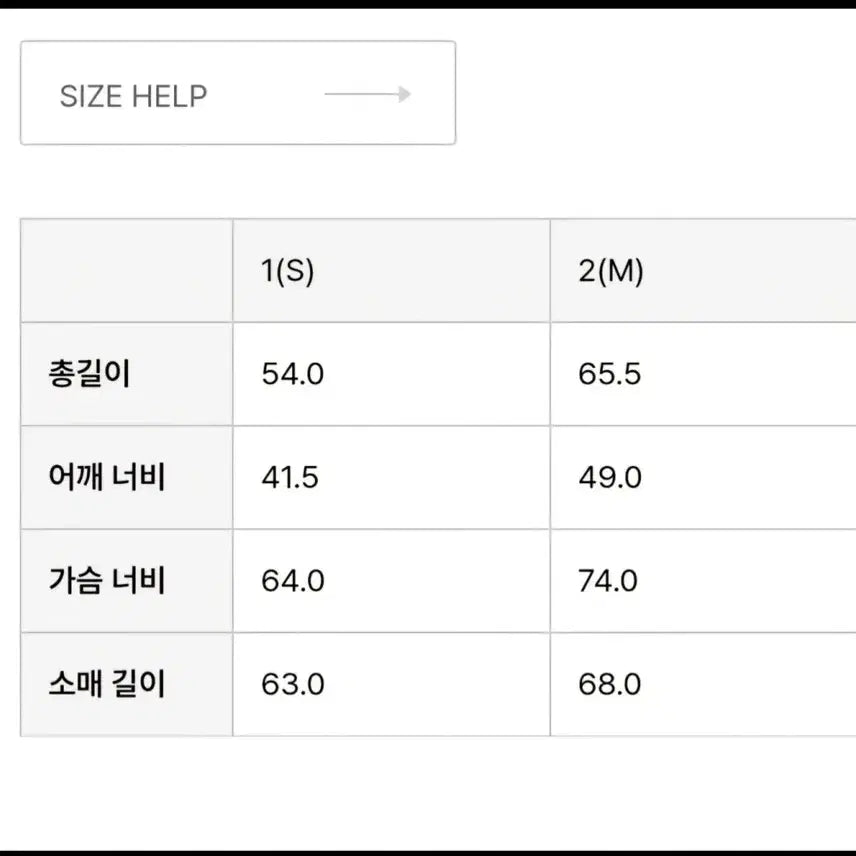The height and width of the screenshot is (856, 856).
Task: Click the arrow icon next to SIZE HELP
Action: click(368, 95)
